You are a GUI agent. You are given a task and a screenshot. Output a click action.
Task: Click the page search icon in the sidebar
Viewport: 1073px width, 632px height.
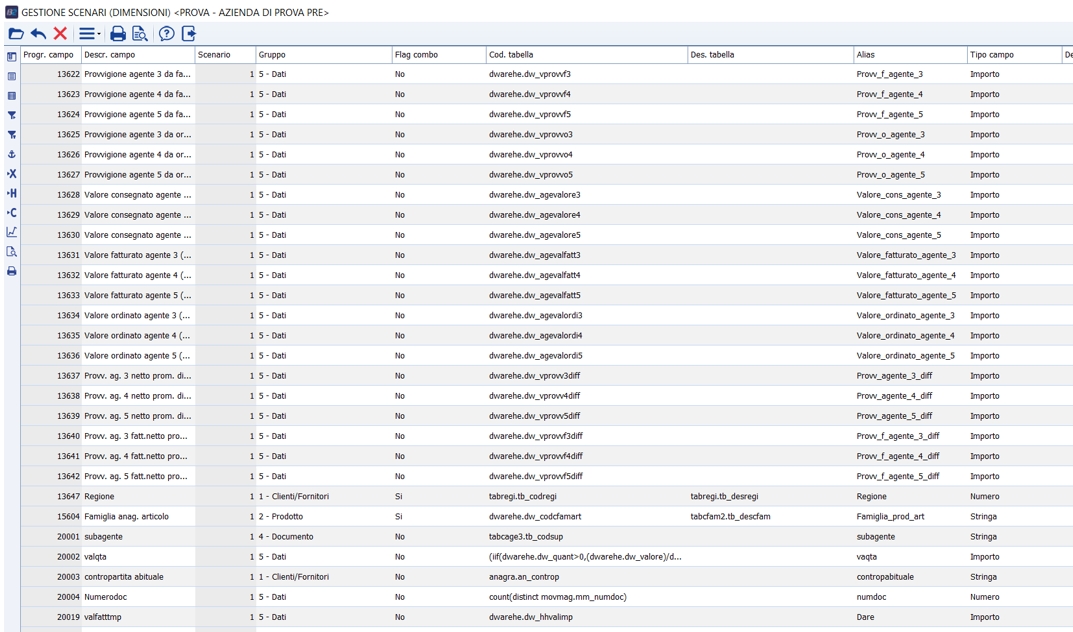pyautogui.click(x=12, y=252)
